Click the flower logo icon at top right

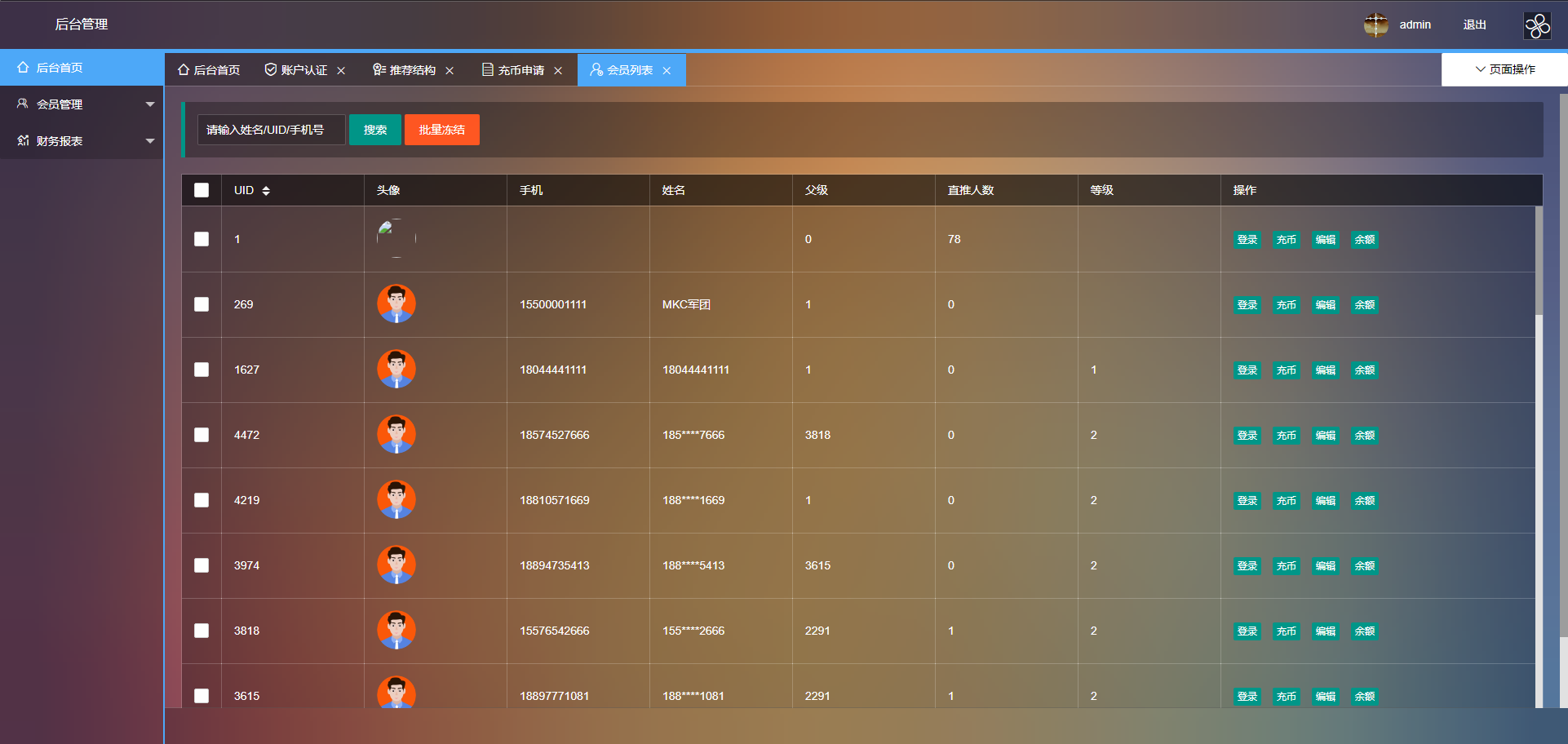1538,25
